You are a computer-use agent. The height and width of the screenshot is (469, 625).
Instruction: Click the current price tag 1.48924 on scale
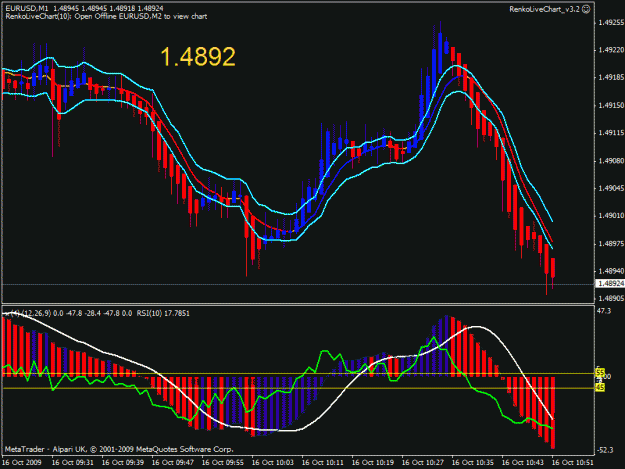(x=611, y=283)
